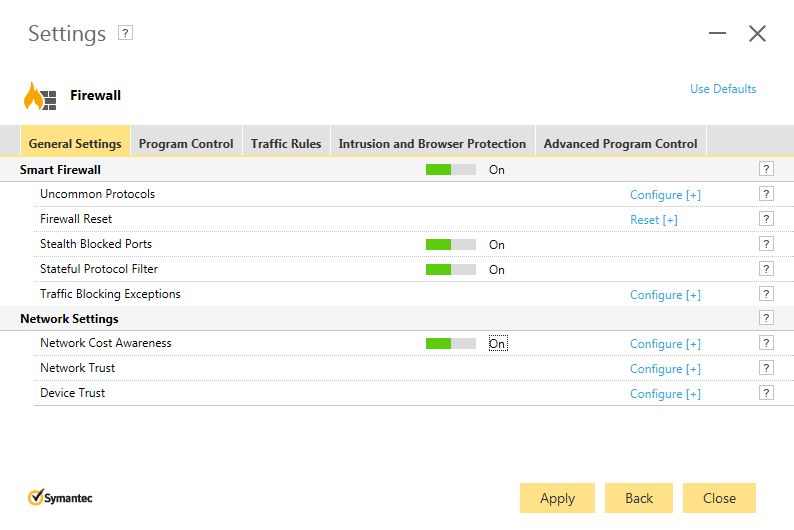
Task: Open help for Stateful Protocol Filter
Action: [x=766, y=269]
